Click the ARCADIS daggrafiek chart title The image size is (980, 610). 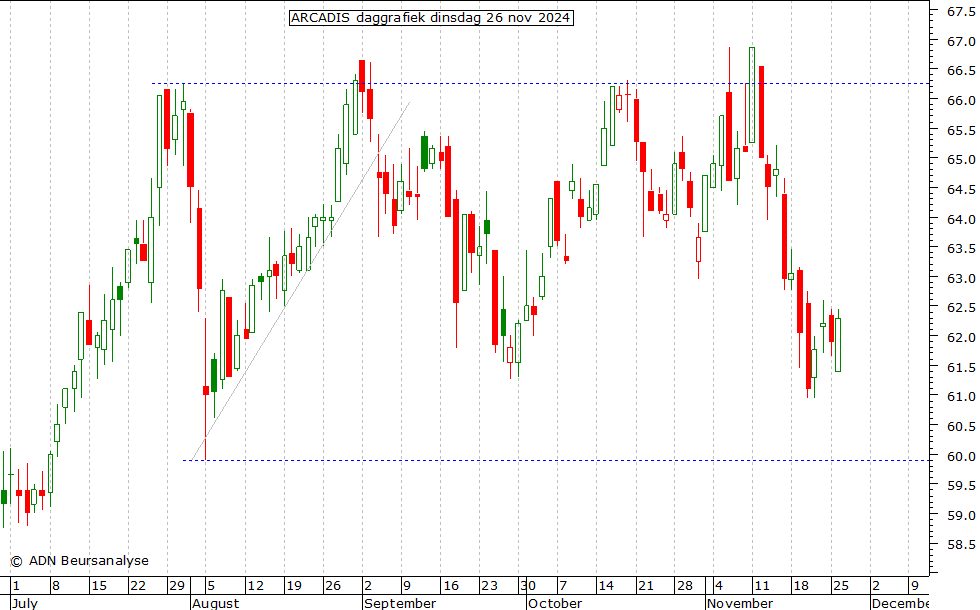click(431, 18)
